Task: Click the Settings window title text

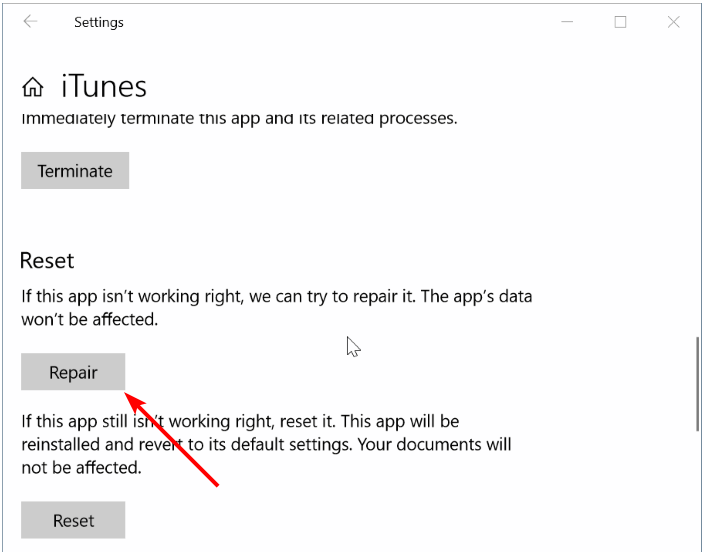Action: point(99,22)
